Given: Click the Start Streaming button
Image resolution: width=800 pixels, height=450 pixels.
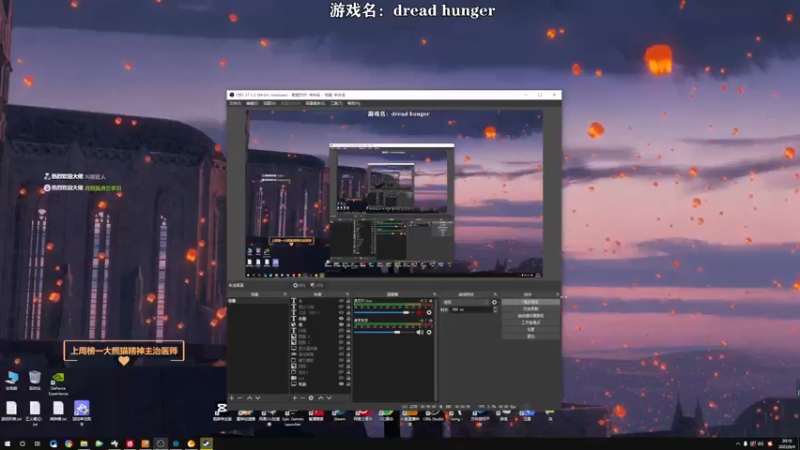Looking at the screenshot, I should 531,302.
